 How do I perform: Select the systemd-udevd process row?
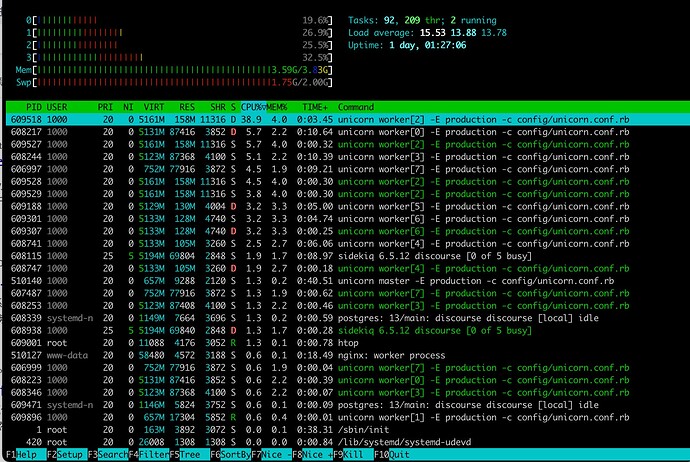[348, 442]
